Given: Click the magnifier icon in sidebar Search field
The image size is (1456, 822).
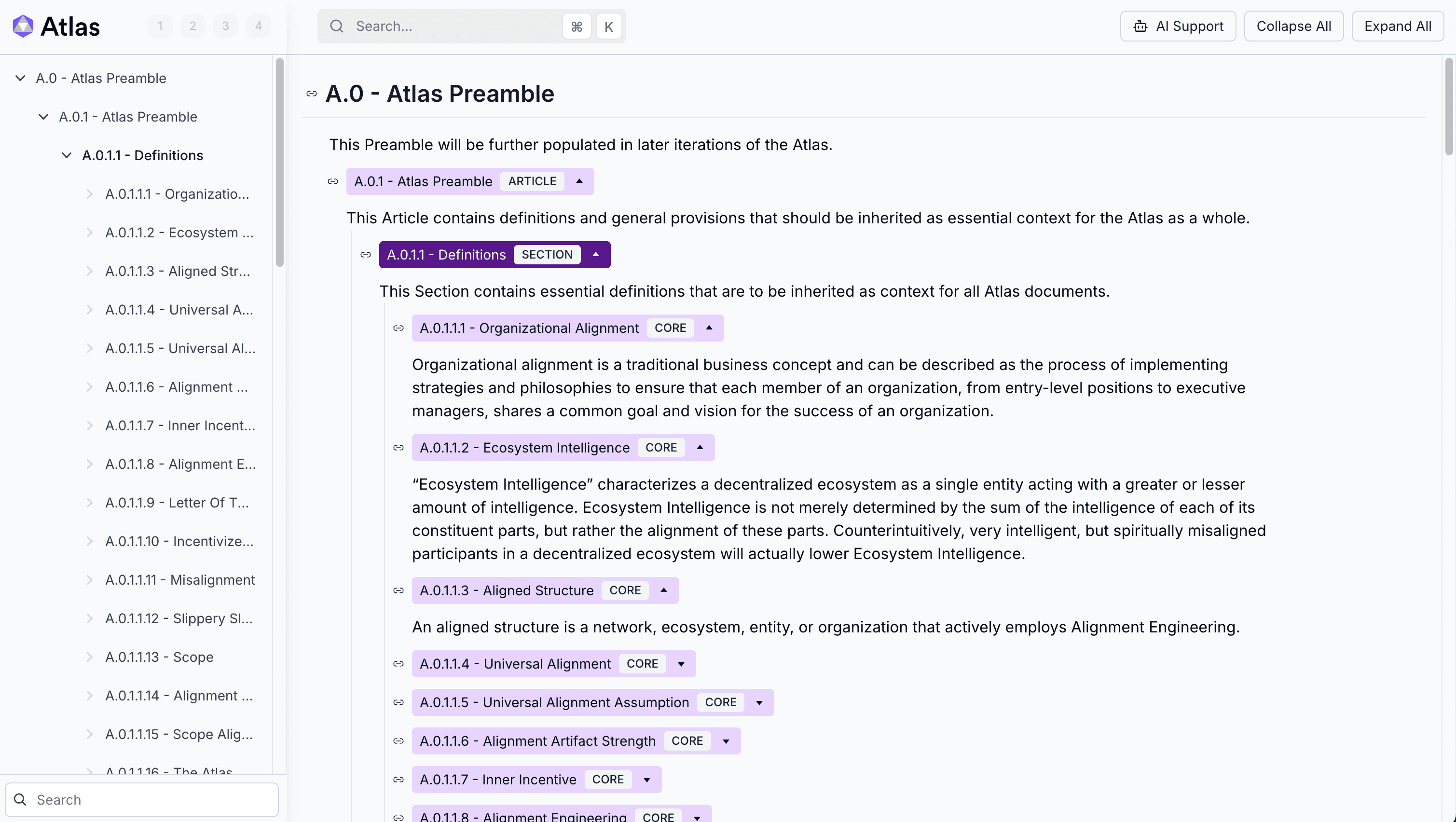Looking at the screenshot, I should [20, 799].
